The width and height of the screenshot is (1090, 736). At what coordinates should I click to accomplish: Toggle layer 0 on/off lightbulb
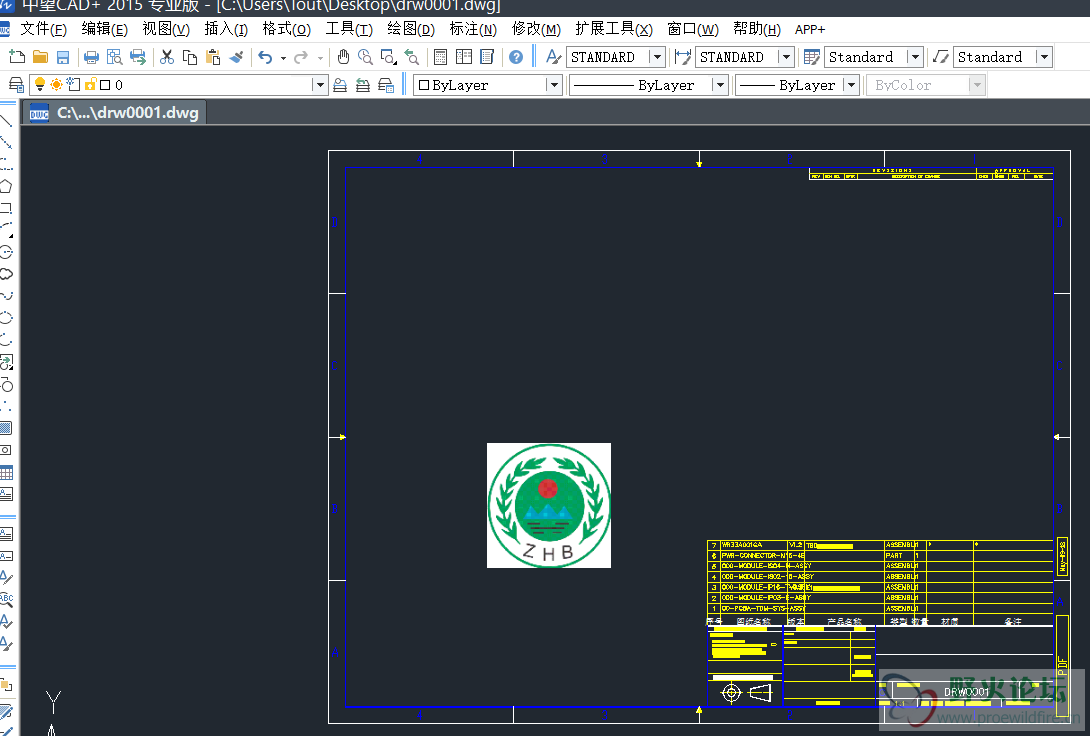[x=40, y=85]
